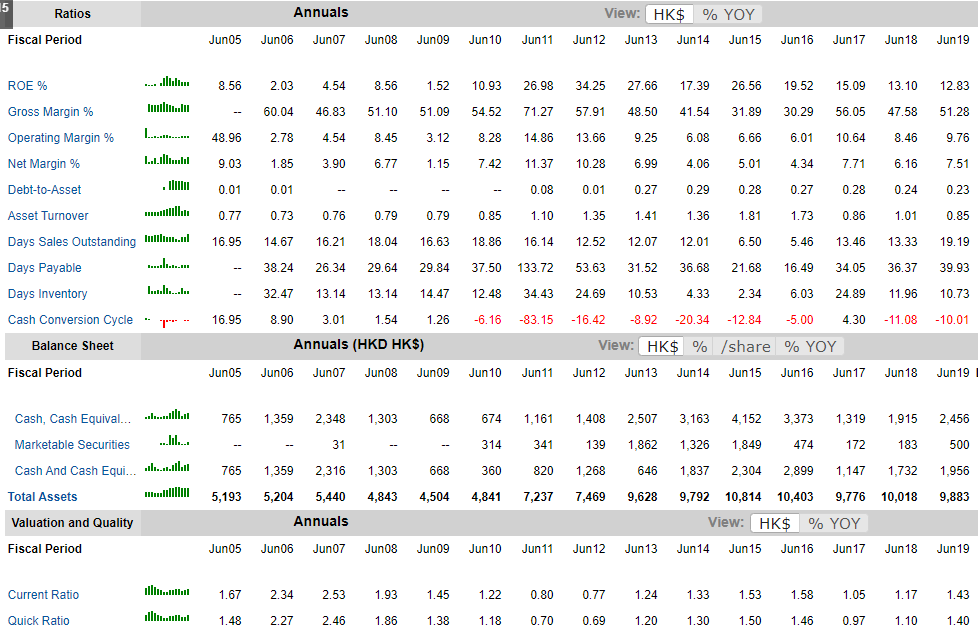Click Total Assets value 10,814
Screen dimensions: 978x634
[743, 497]
